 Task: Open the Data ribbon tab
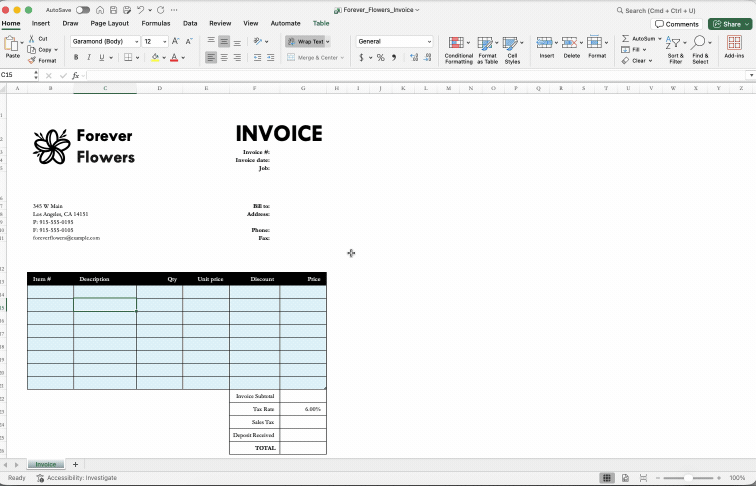[190, 23]
